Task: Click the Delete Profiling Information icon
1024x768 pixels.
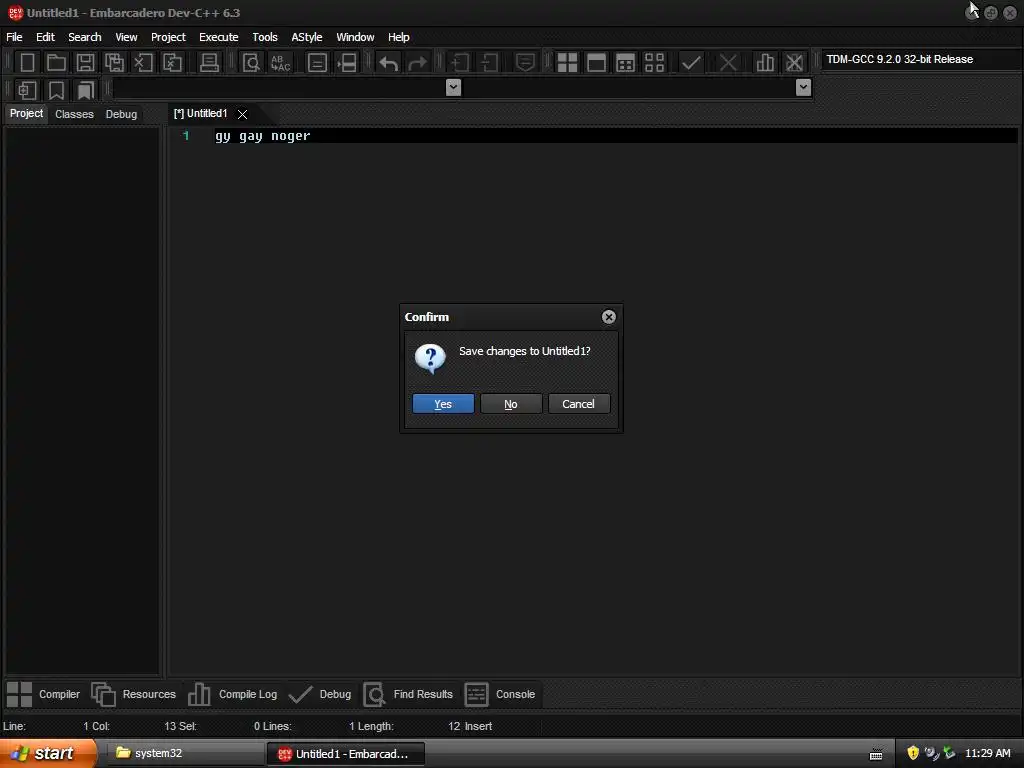Action: click(x=794, y=63)
